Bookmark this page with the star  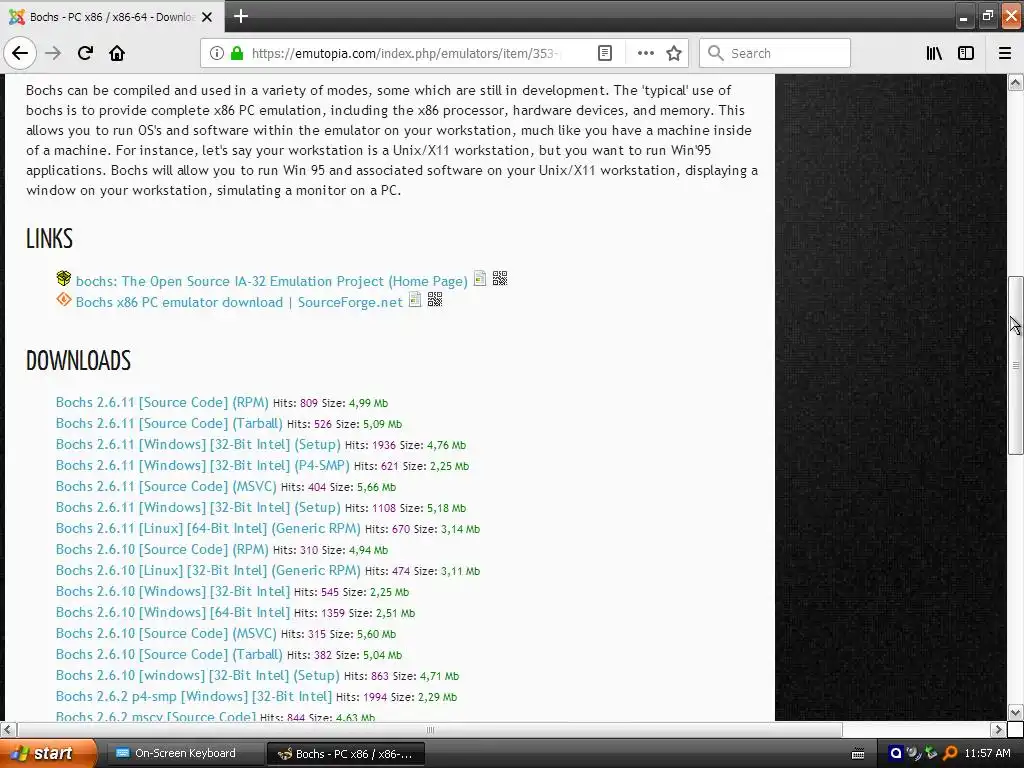(x=674, y=53)
